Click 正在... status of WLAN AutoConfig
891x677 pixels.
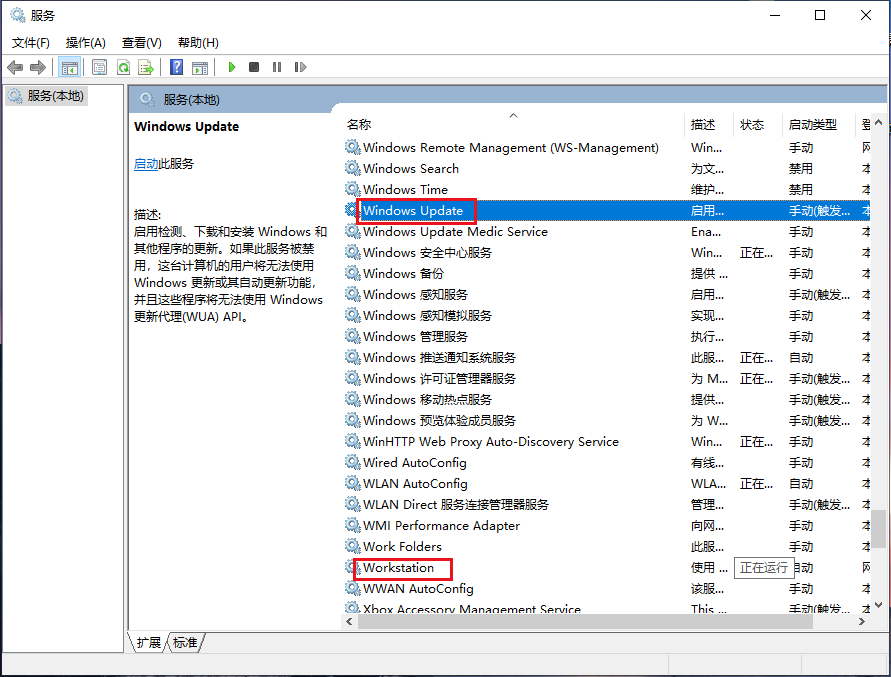click(756, 484)
